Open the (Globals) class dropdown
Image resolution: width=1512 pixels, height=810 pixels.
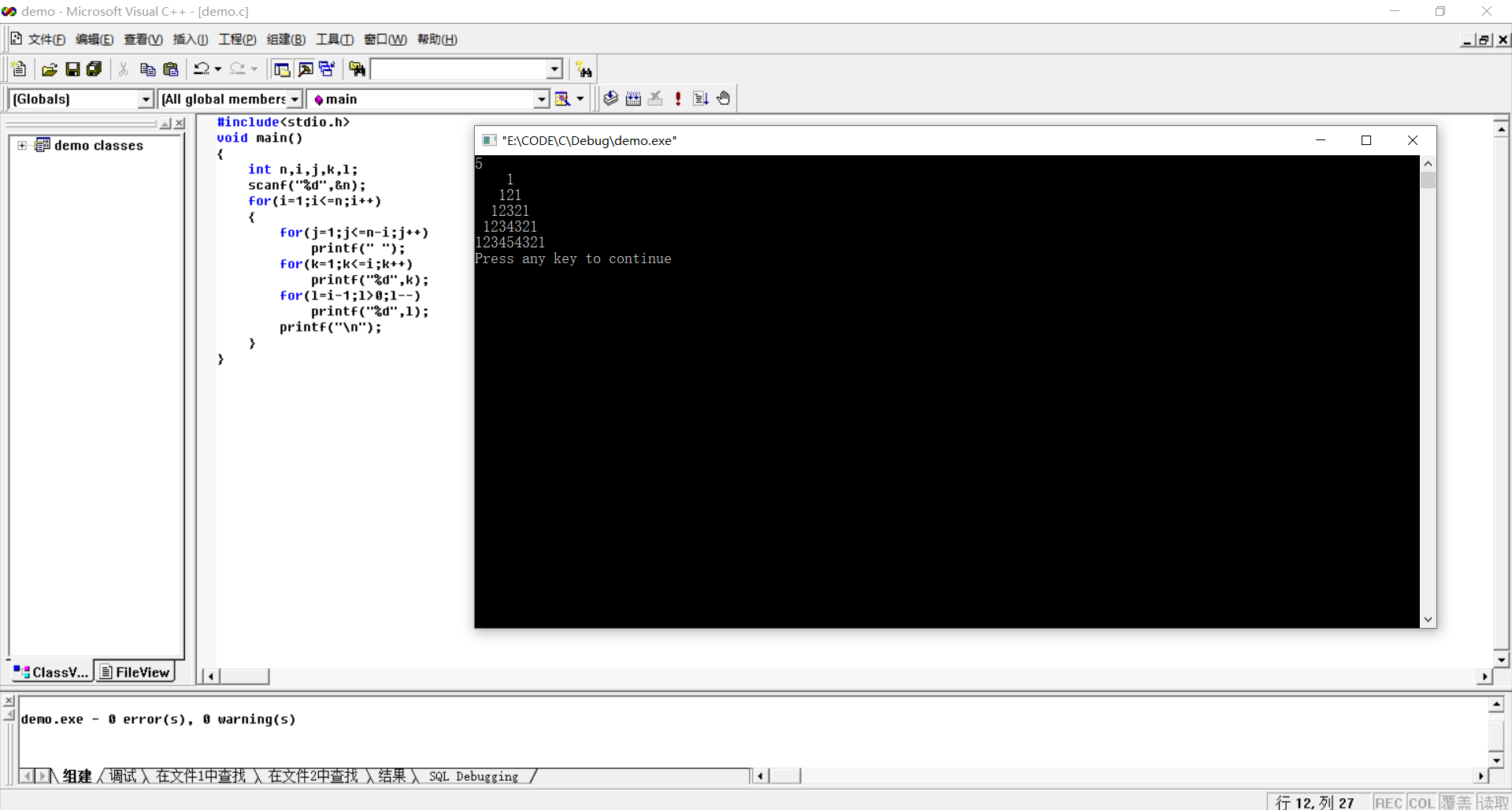(x=146, y=99)
